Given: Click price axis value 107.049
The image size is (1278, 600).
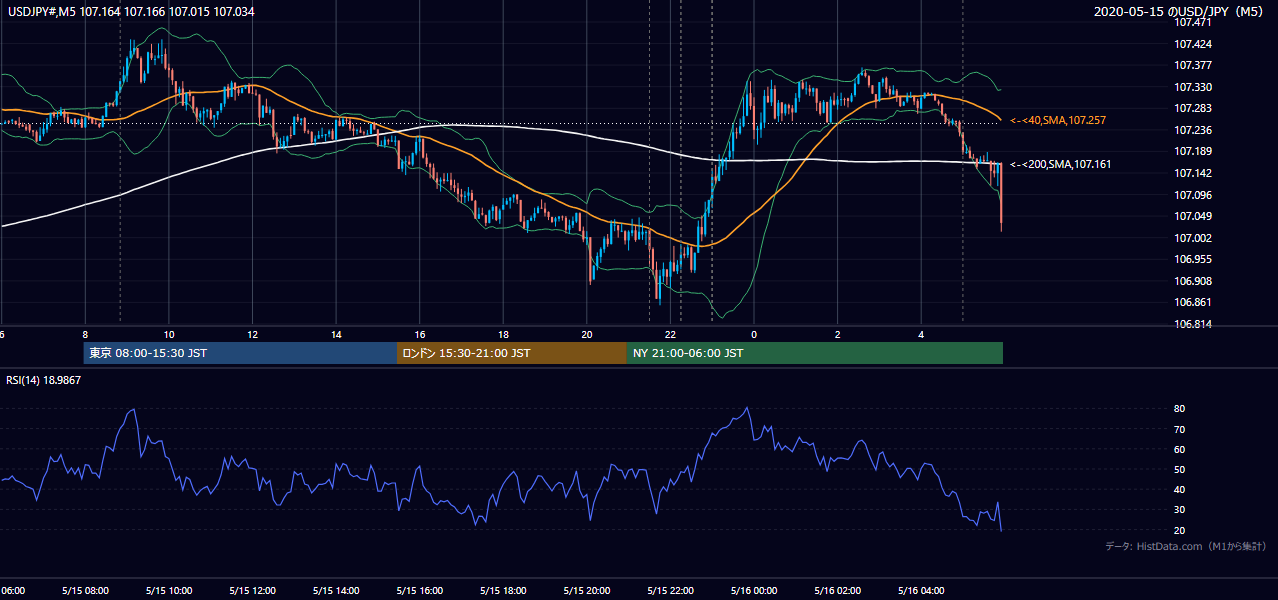Looking at the screenshot, I should tap(1193, 217).
